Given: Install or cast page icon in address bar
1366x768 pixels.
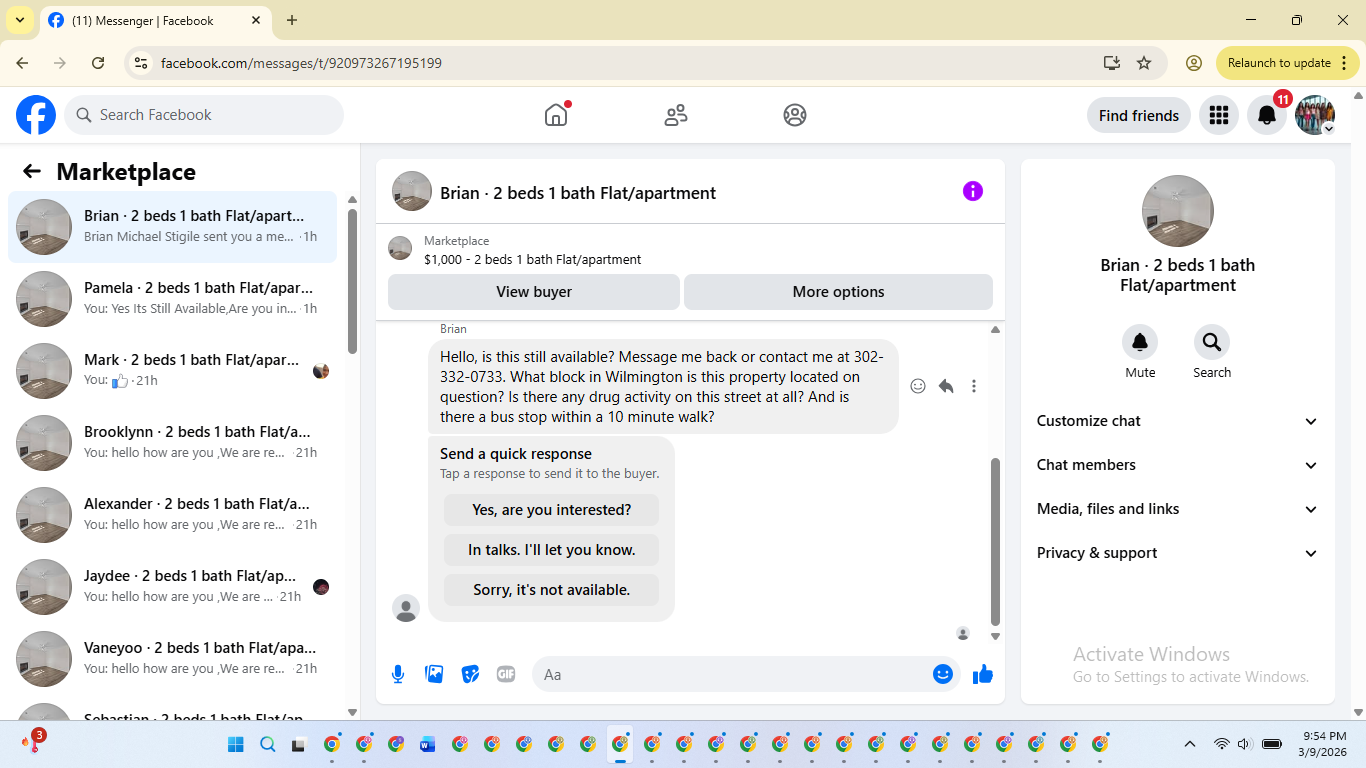Looking at the screenshot, I should [x=1112, y=63].
